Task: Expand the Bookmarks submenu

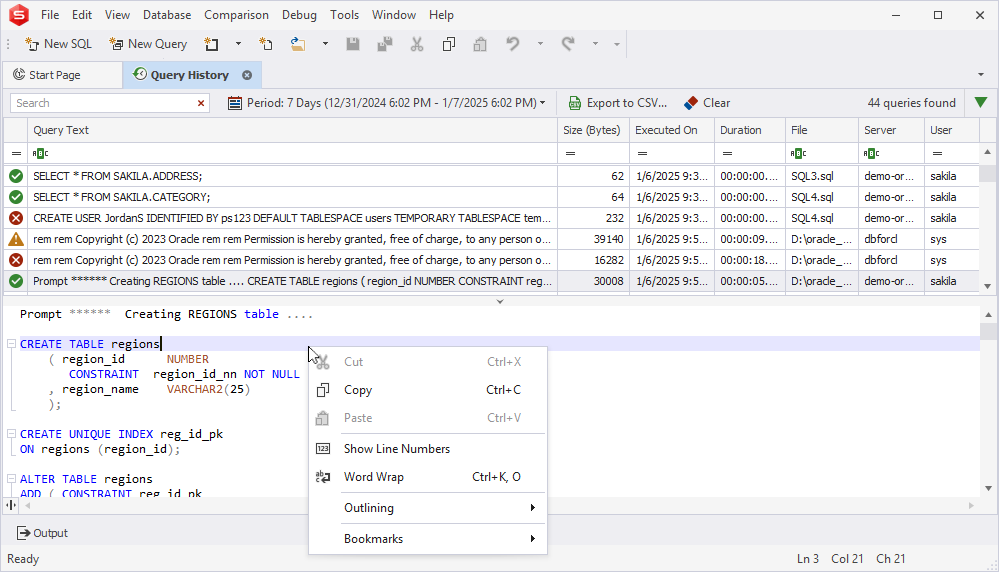Action: [x=428, y=539]
